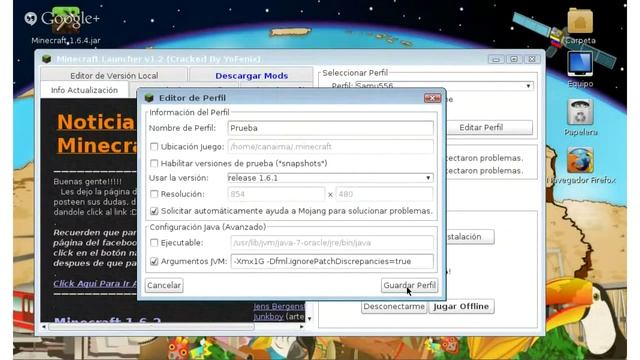Click the Jugar Offline button
640x360 pixels.
coord(461,307)
